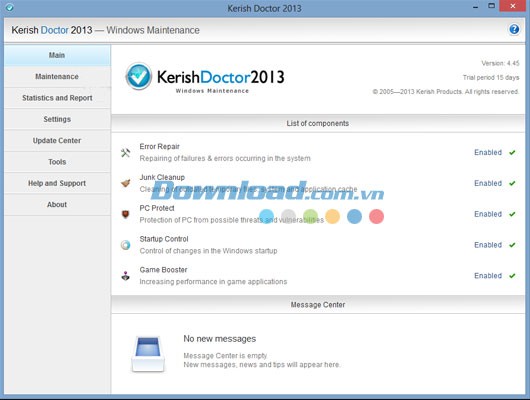Click the 'Message Center' header
530x400 pixels.
tap(318, 305)
